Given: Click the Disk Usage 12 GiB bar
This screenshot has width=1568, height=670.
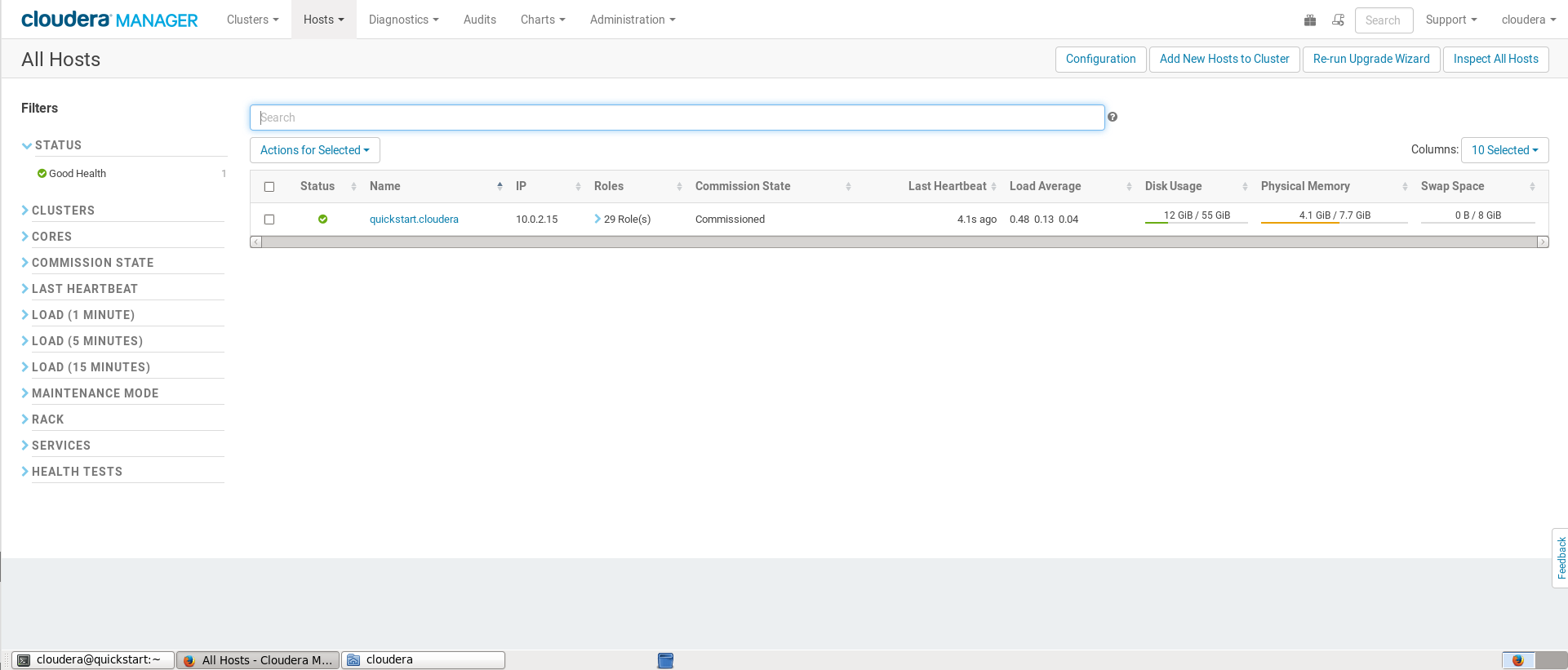Looking at the screenshot, I should tap(1197, 216).
